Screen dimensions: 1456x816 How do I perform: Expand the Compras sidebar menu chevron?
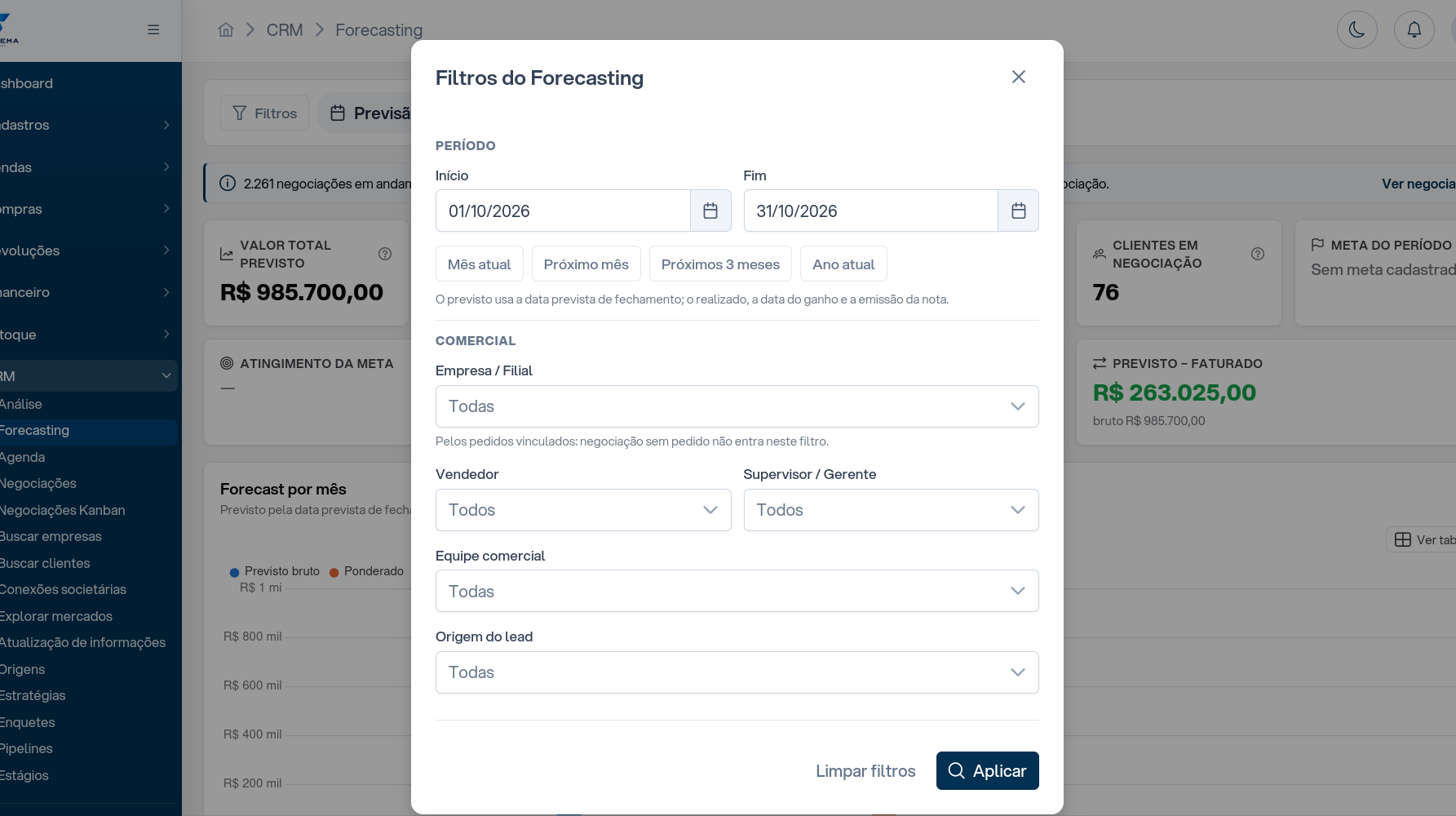coord(166,209)
